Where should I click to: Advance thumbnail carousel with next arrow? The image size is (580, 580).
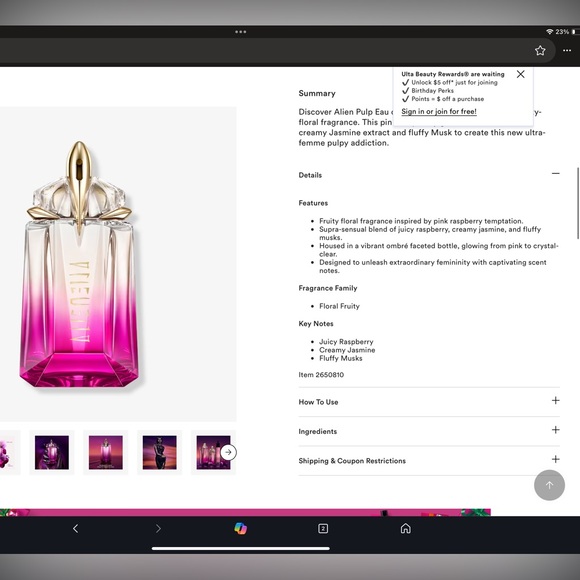tap(229, 452)
